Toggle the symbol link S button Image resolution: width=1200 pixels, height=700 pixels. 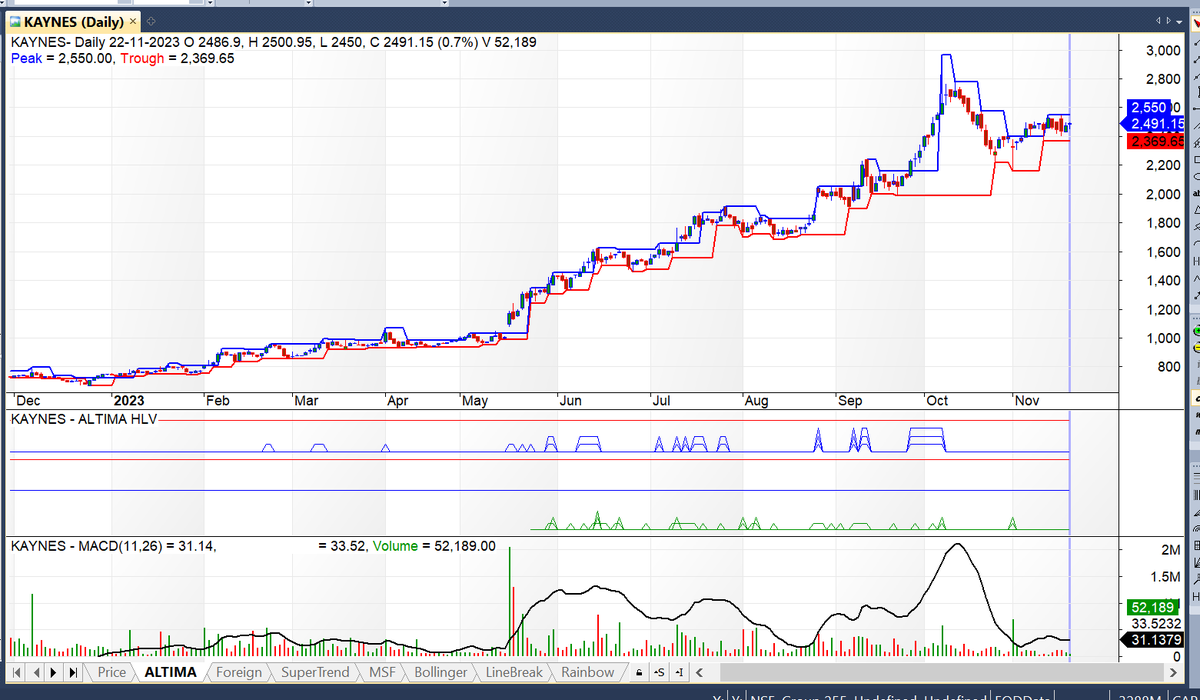point(658,672)
